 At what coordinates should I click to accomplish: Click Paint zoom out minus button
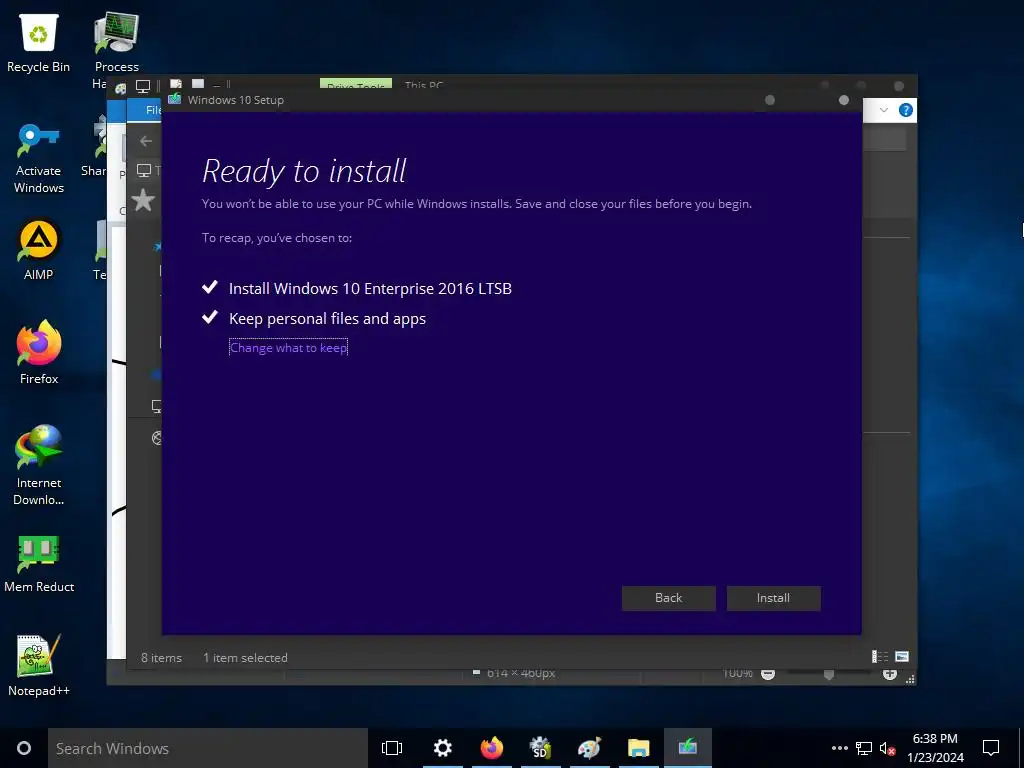coord(768,674)
